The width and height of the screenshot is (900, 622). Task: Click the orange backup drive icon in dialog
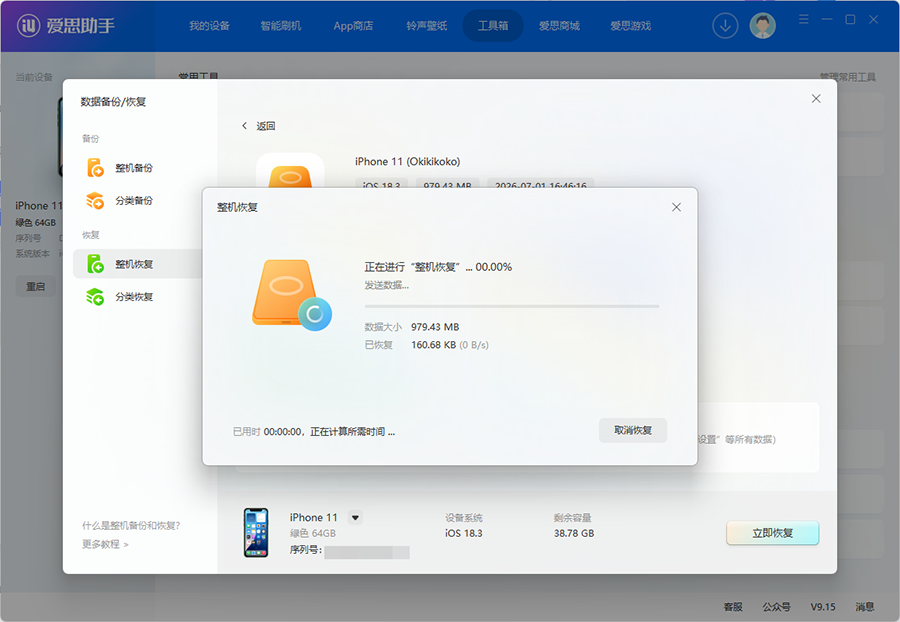[x=284, y=292]
